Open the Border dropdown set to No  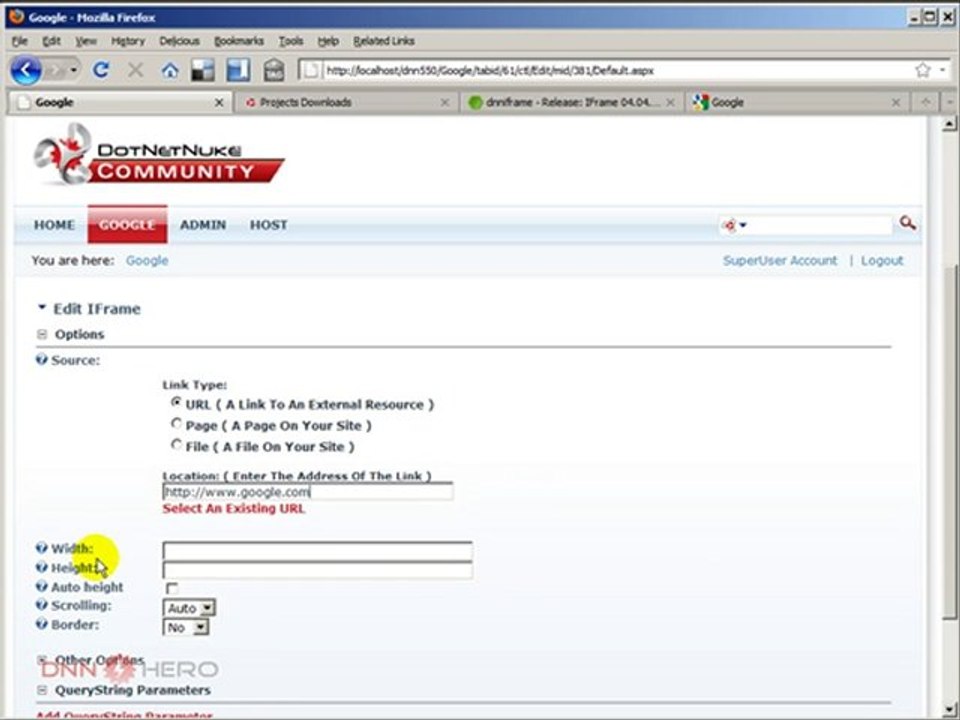pyautogui.click(x=186, y=628)
